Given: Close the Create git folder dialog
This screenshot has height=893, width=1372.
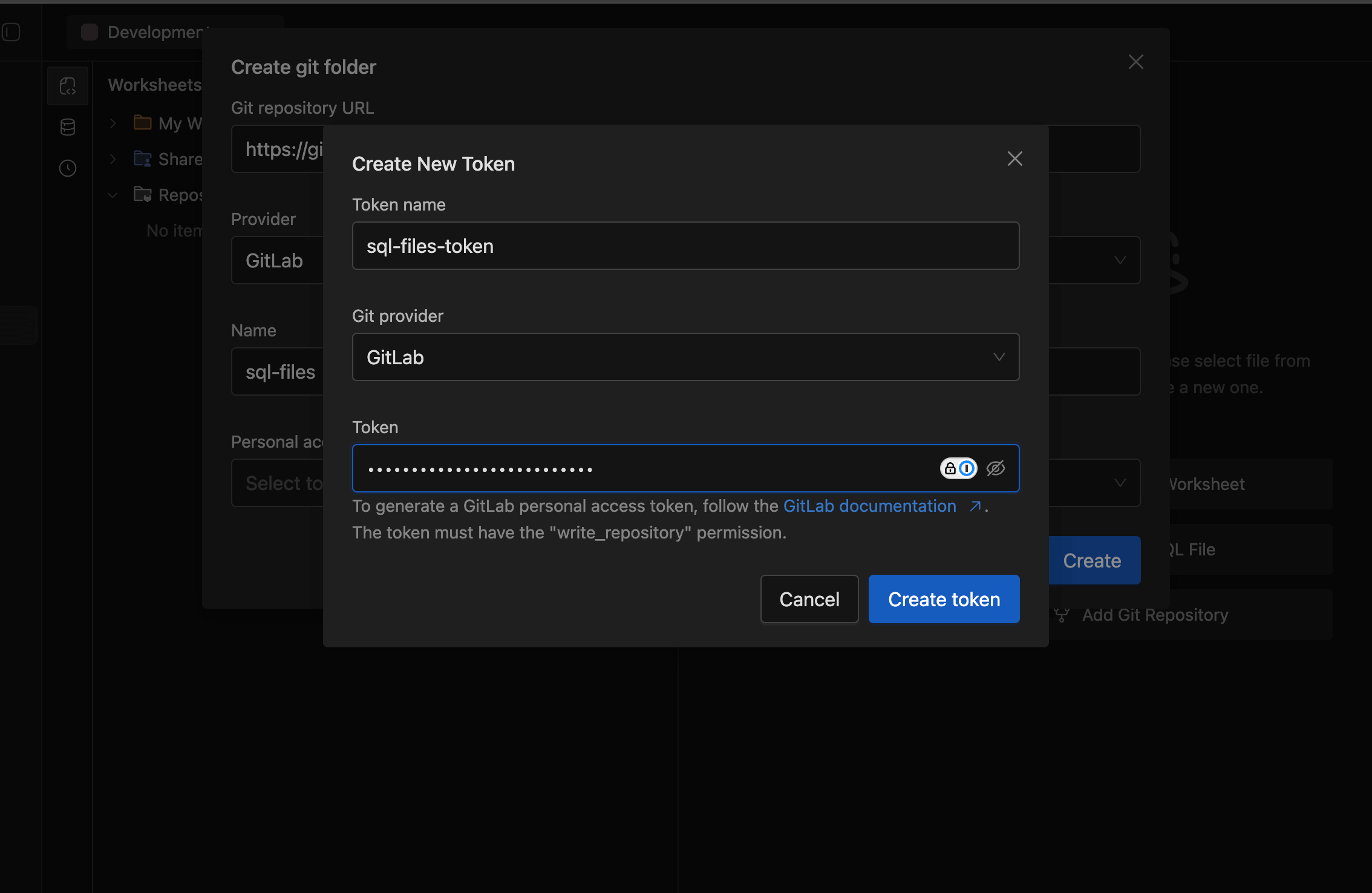Looking at the screenshot, I should 1136,62.
